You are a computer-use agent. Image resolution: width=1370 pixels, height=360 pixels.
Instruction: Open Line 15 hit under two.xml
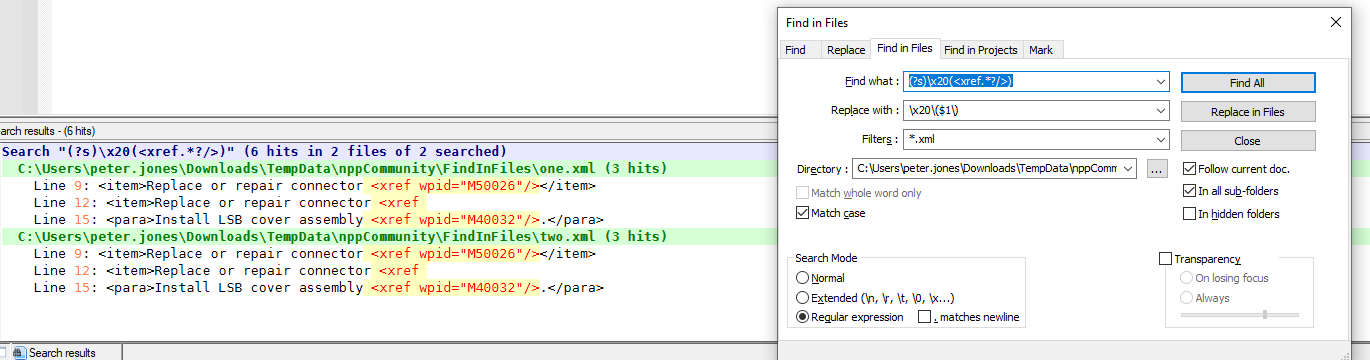318,287
